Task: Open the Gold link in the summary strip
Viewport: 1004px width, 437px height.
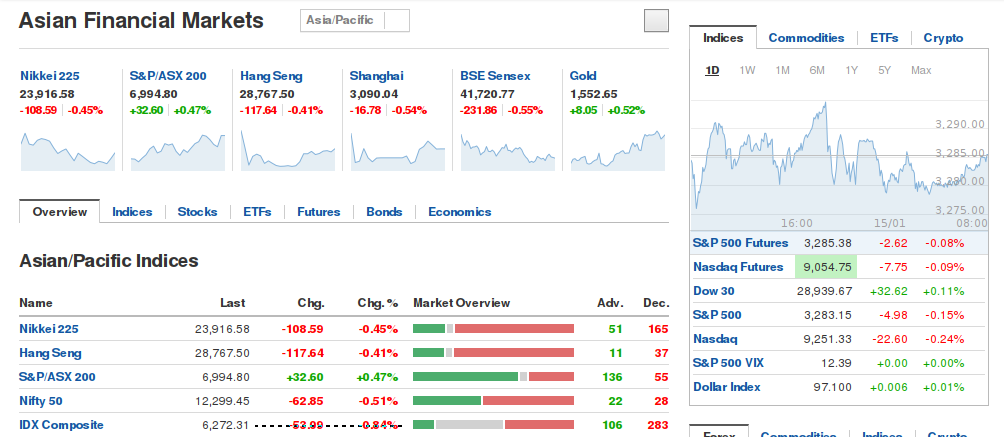Action: click(x=583, y=76)
